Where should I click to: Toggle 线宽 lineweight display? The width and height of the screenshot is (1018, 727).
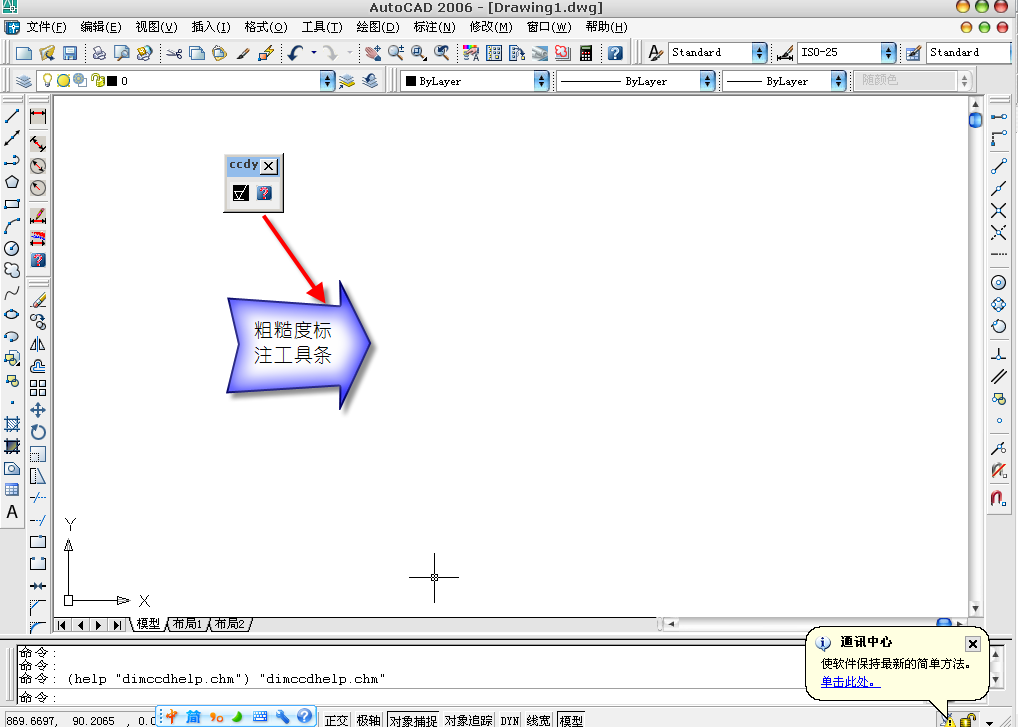[x=539, y=720]
